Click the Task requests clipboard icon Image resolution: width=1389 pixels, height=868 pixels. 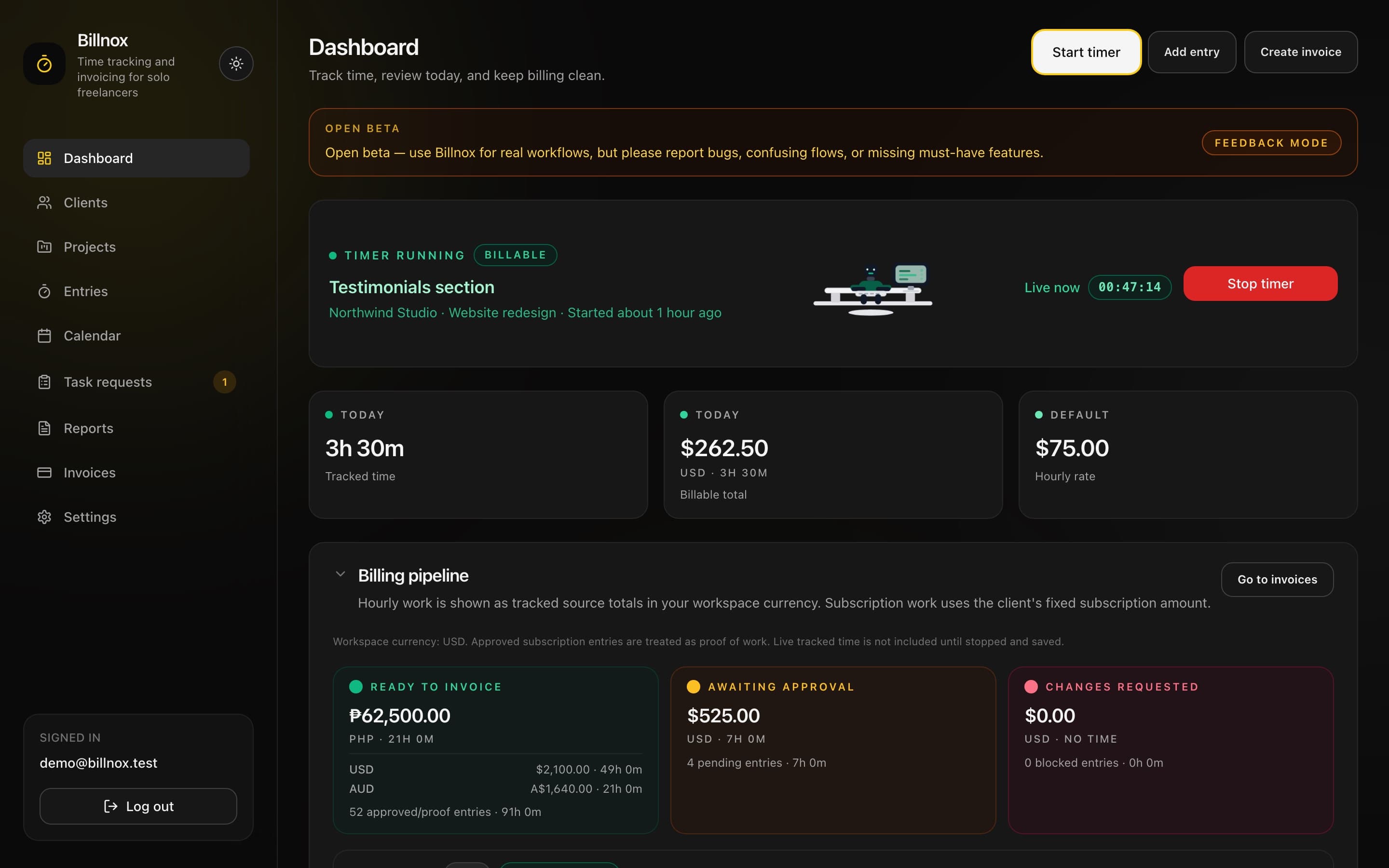point(44,382)
